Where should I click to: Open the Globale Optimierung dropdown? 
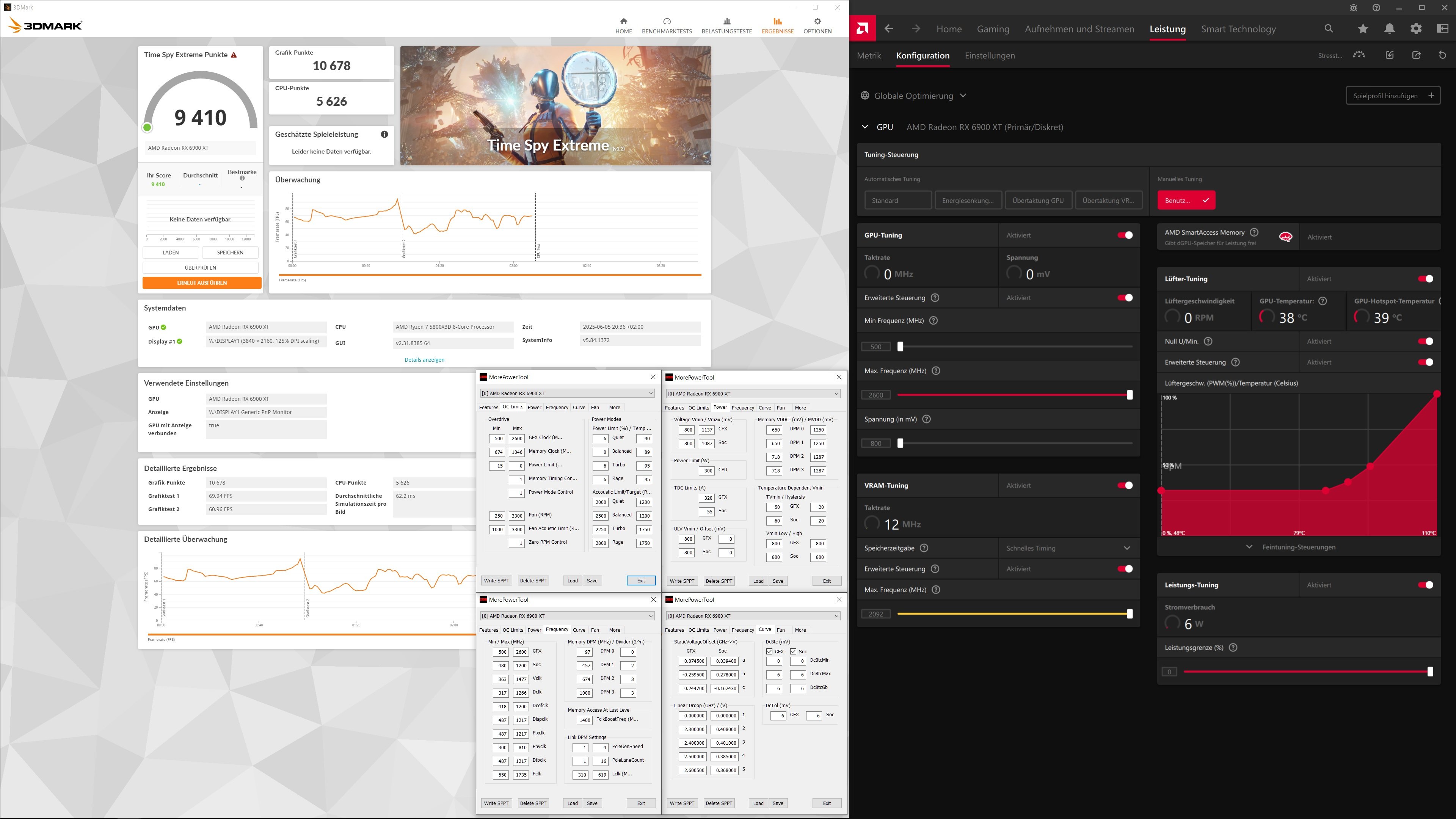click(914, 96)
